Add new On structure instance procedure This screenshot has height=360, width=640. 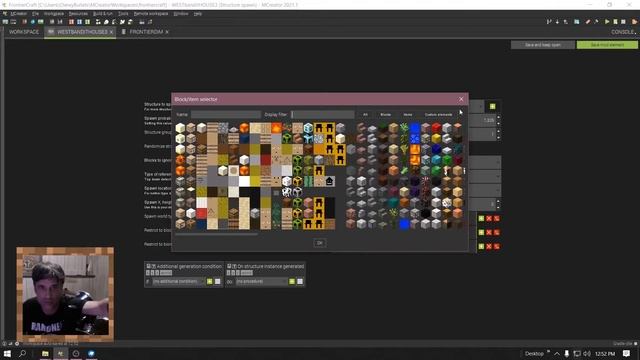click(292, 282)
